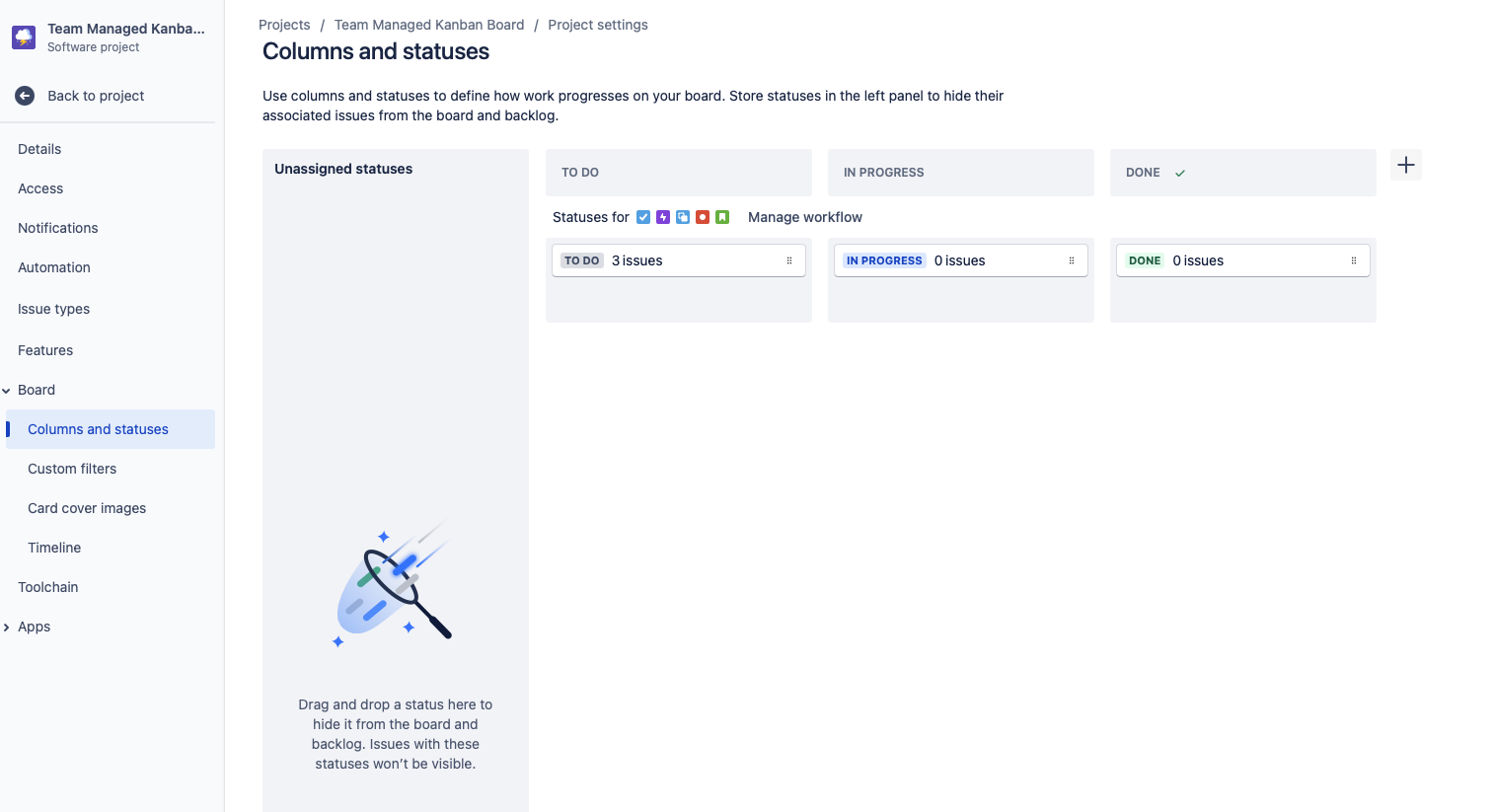Click the purple Epic issue type icon
Image resolution: width=1494 pixels, height=812 pixels.
point(663,217)
